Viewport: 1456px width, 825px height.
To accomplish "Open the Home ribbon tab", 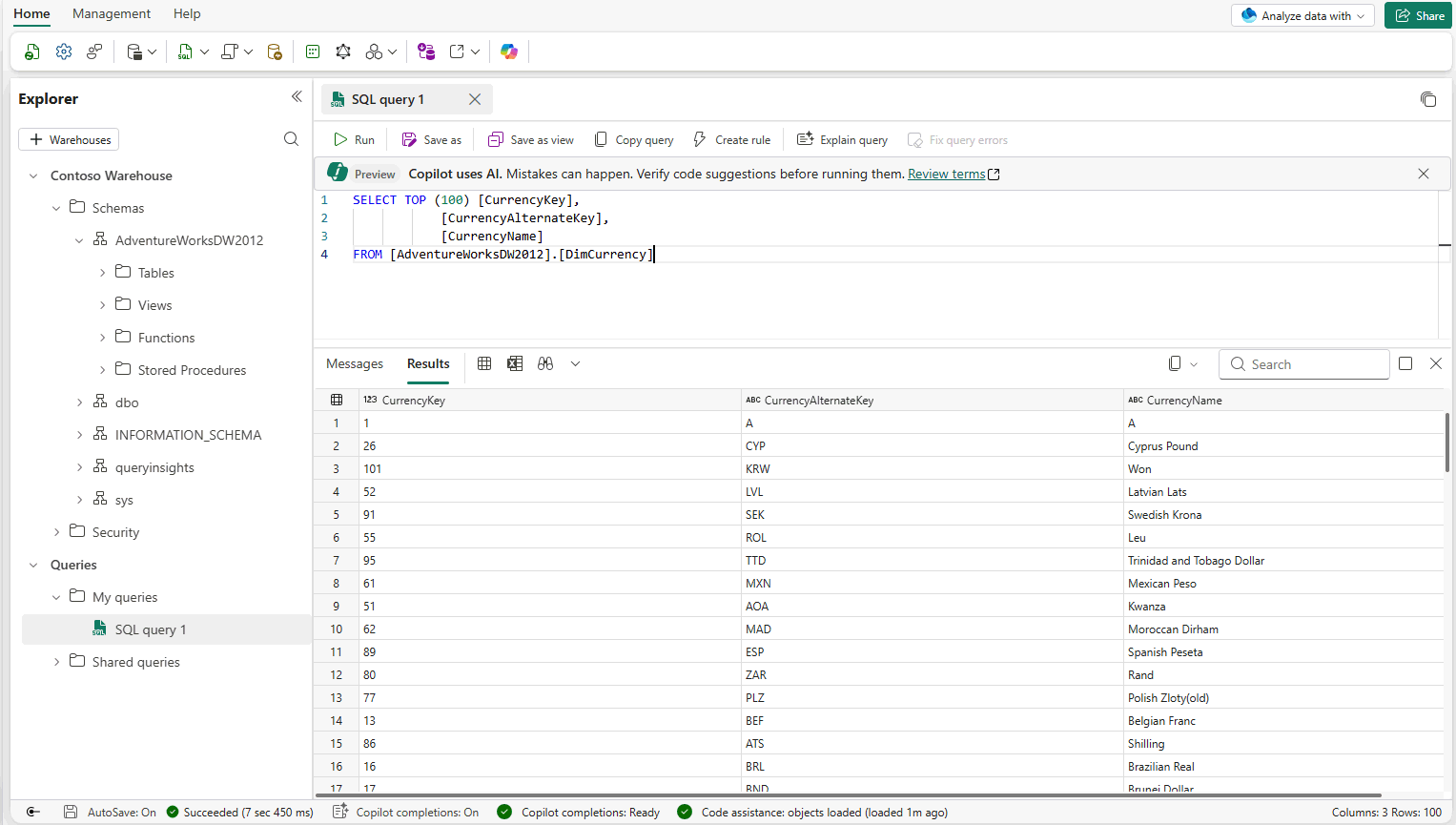I will [31, 13].
